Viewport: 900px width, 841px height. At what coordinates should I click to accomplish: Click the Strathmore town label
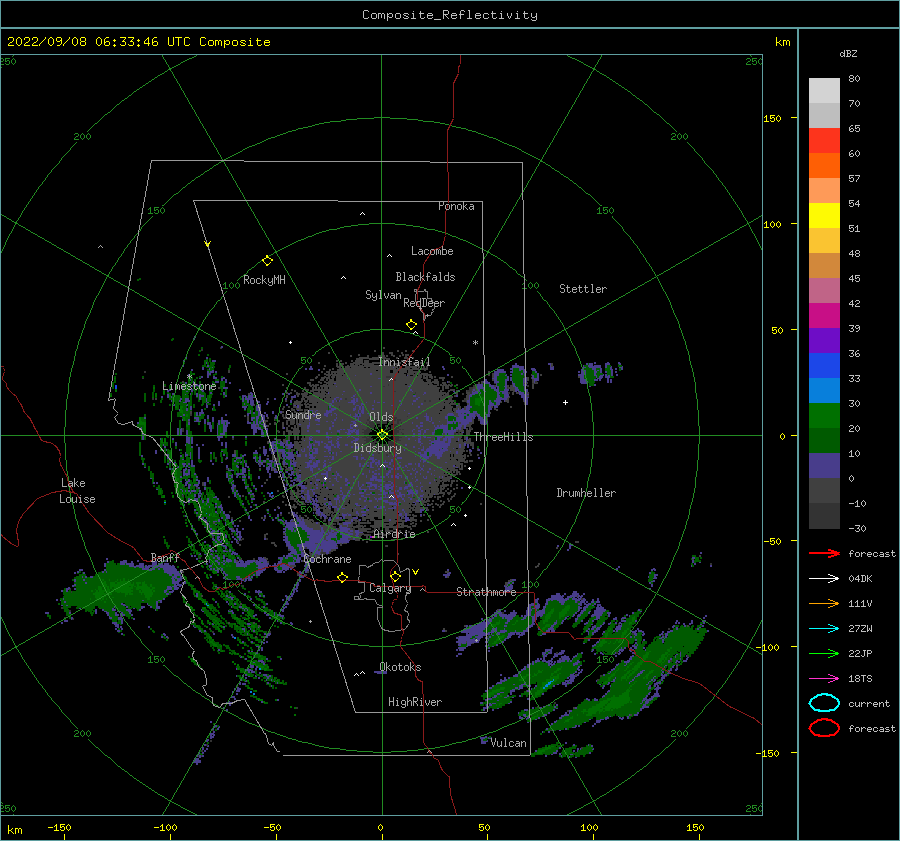coord(486,592)
